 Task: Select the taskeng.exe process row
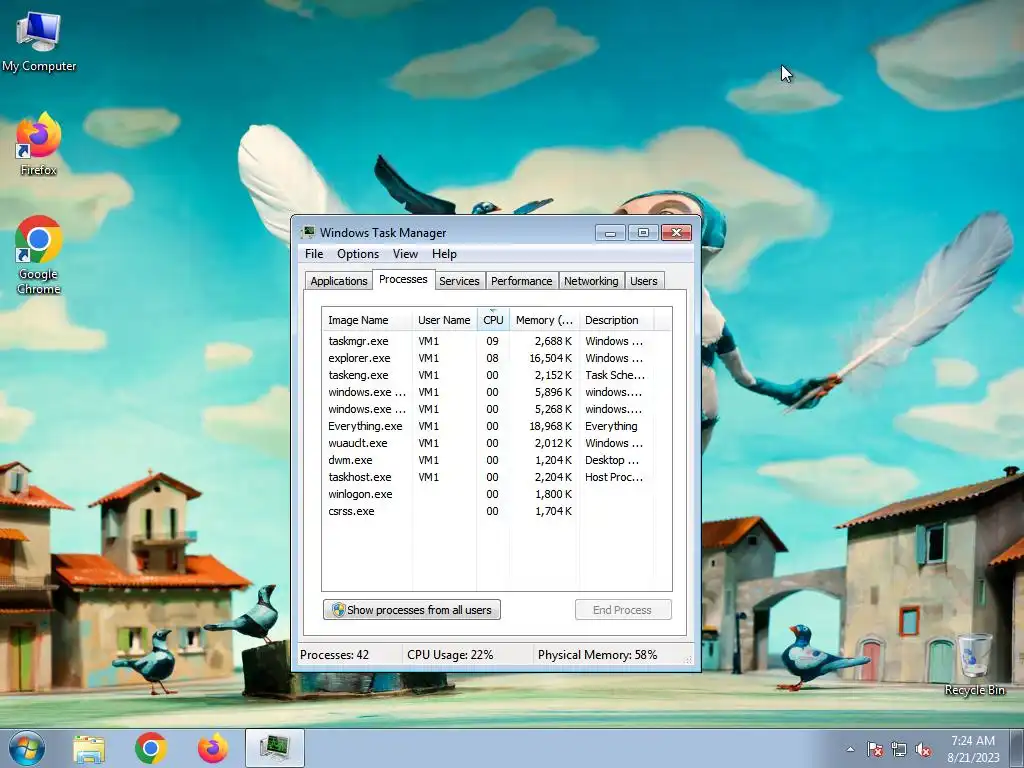pyautogui.click(x=496, y=375)
